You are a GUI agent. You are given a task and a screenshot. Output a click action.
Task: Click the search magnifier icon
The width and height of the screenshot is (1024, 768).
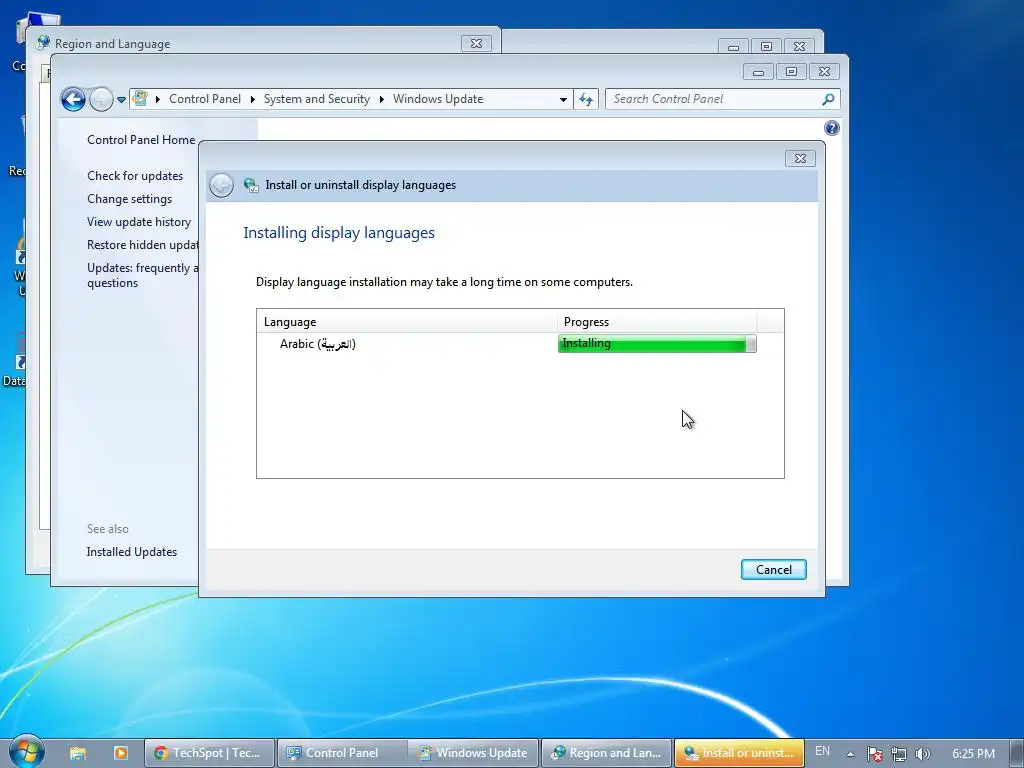[828, 99]
